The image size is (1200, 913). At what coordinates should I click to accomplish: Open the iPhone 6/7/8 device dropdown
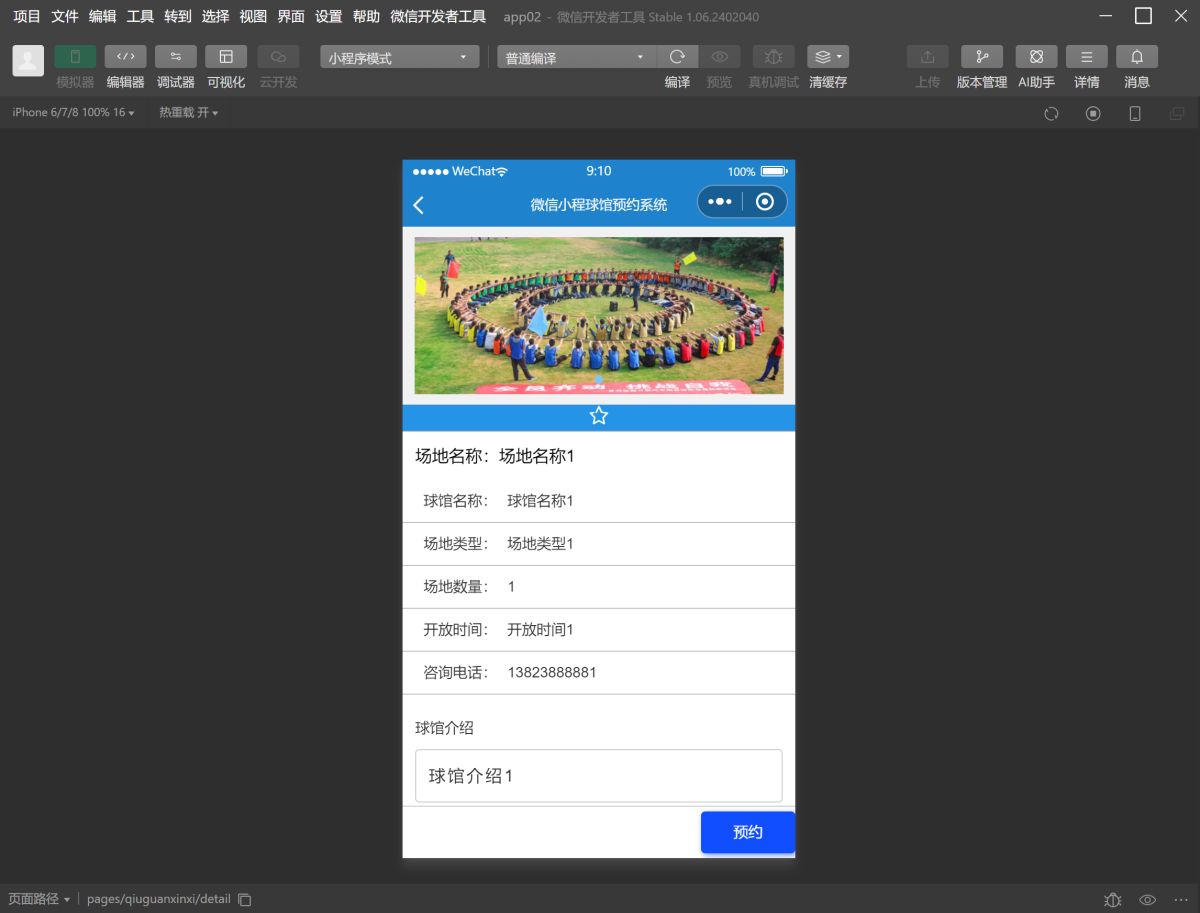(x=73, y=113)
